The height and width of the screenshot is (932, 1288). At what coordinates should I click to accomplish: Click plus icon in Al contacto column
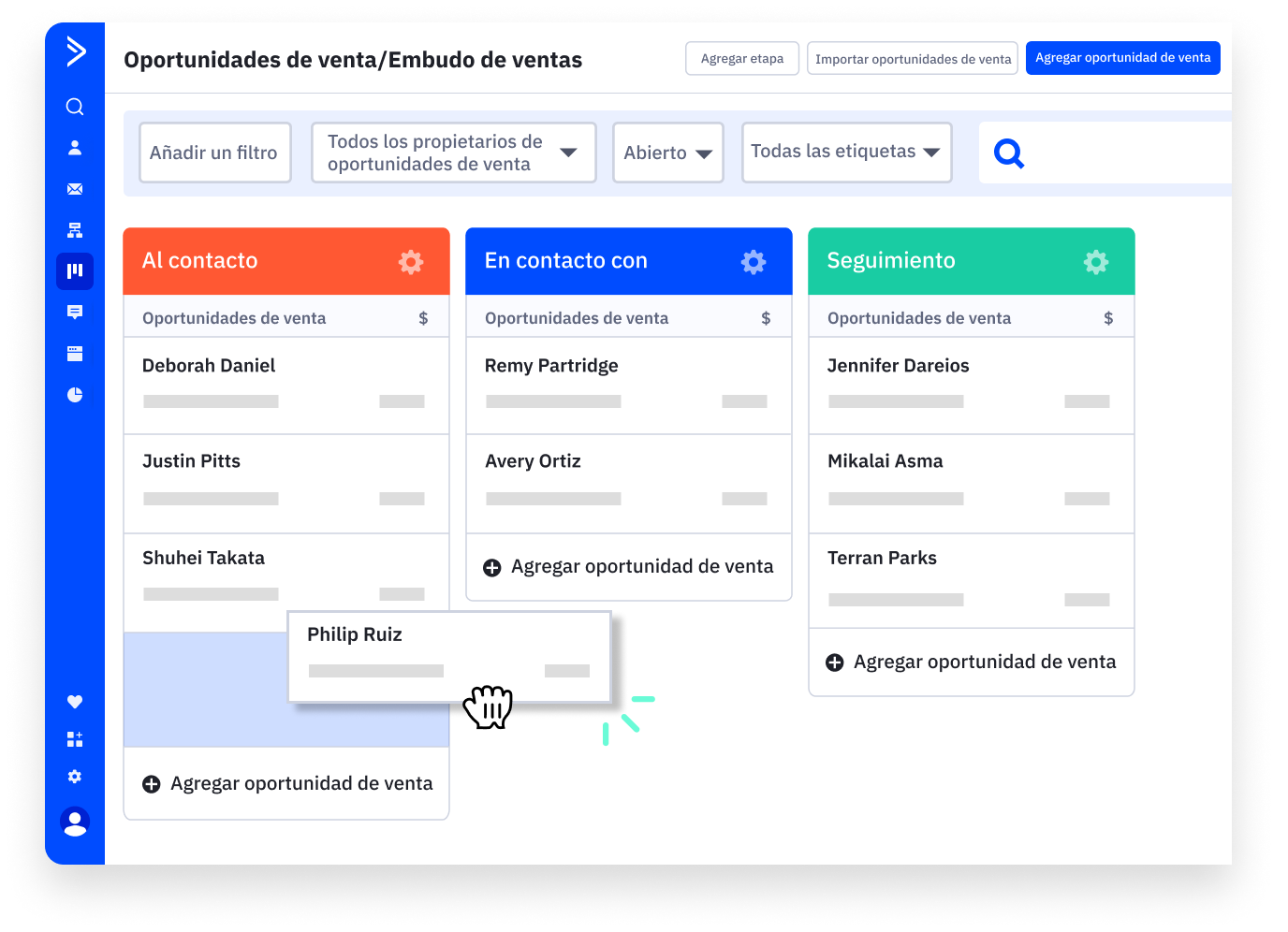point(151,784)
